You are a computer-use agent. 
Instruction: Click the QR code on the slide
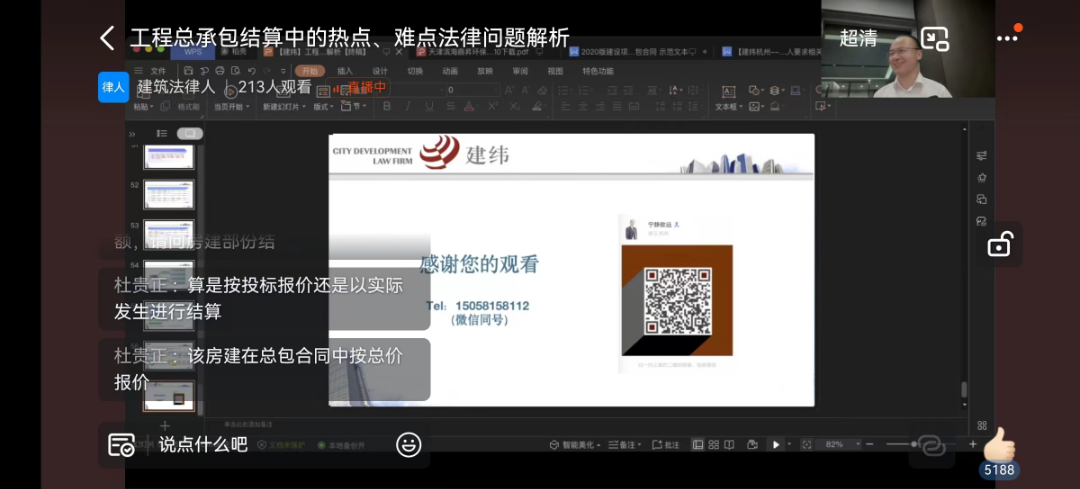click(677, 300)
